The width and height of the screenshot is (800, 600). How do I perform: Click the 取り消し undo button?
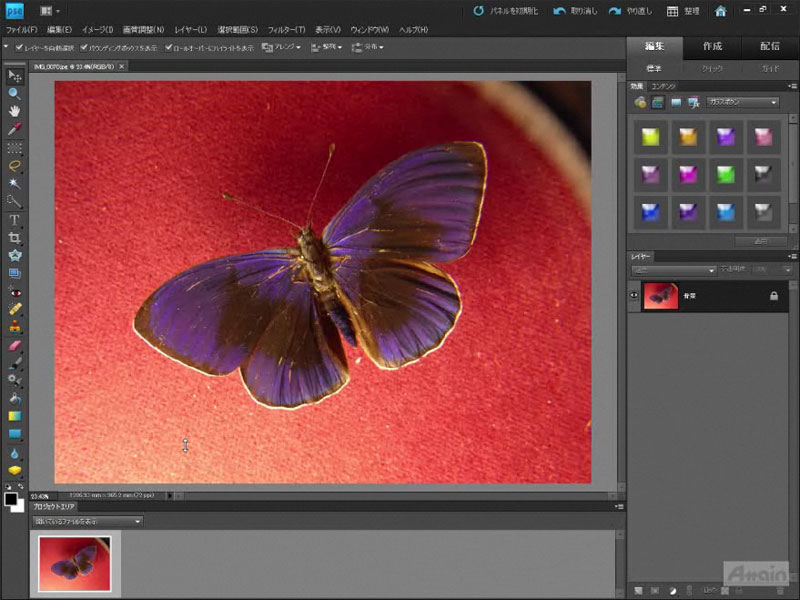(x=573, y=11)
